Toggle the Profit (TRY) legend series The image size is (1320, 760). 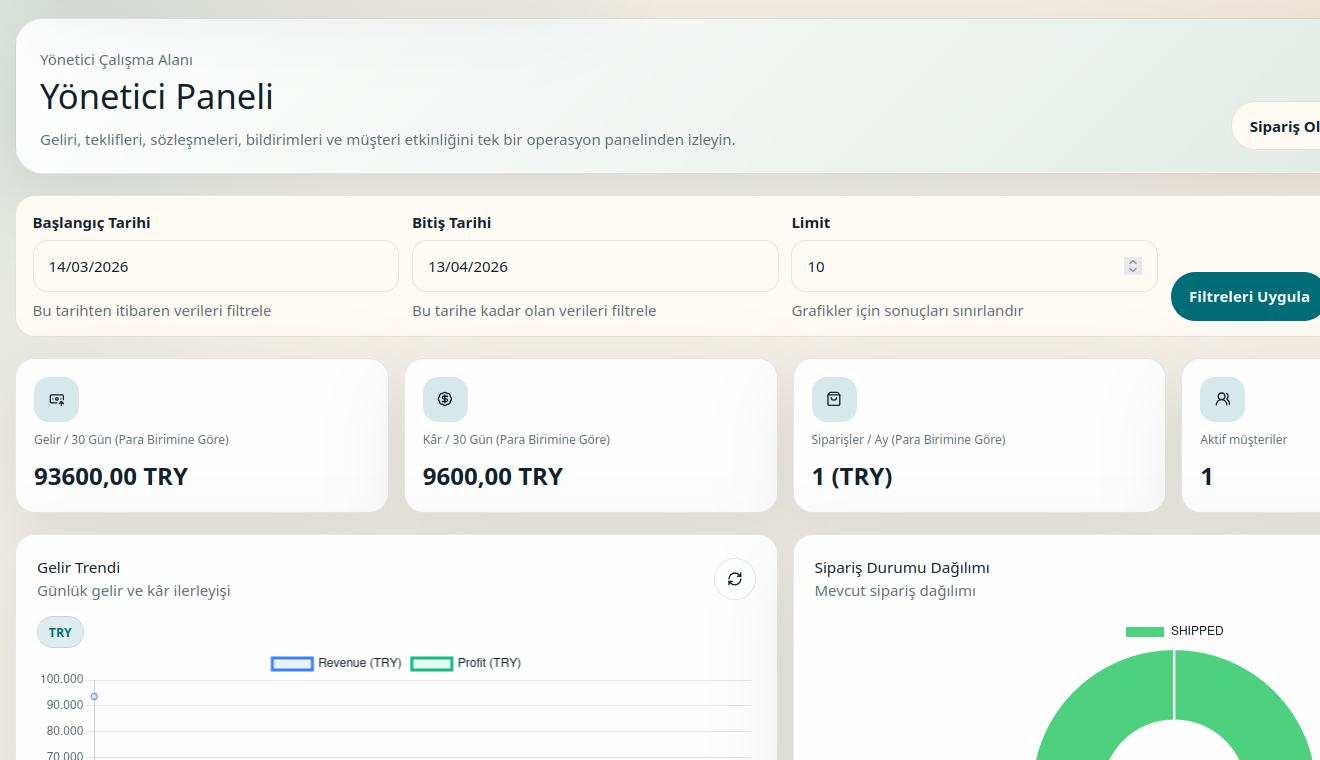466,663
